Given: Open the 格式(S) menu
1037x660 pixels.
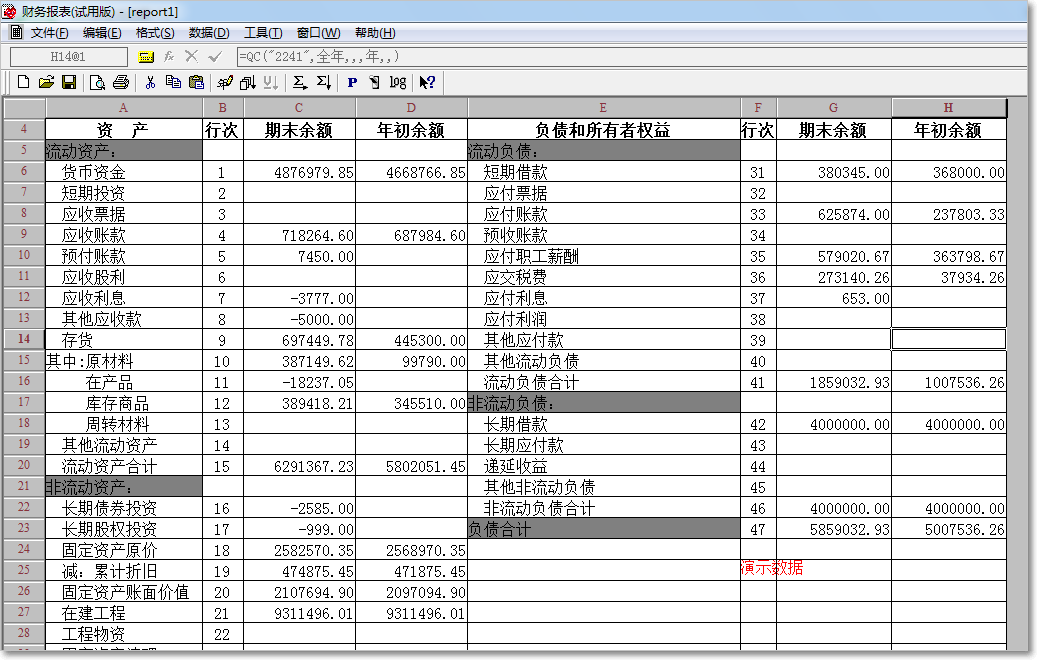Looking at the screenshot, I should pos(155,33).
